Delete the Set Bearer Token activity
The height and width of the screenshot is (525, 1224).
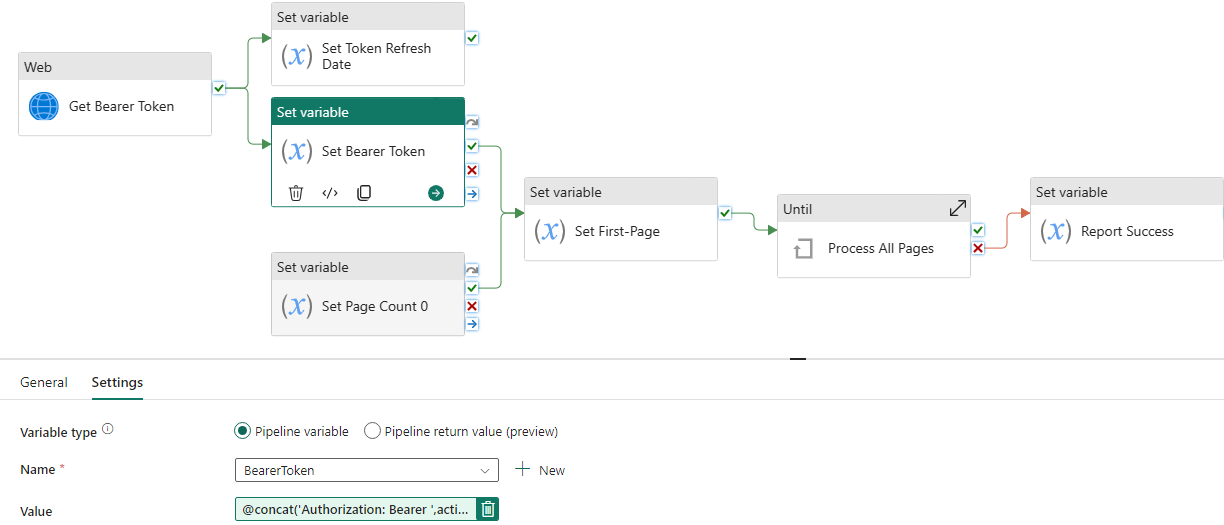click(296, 193)
